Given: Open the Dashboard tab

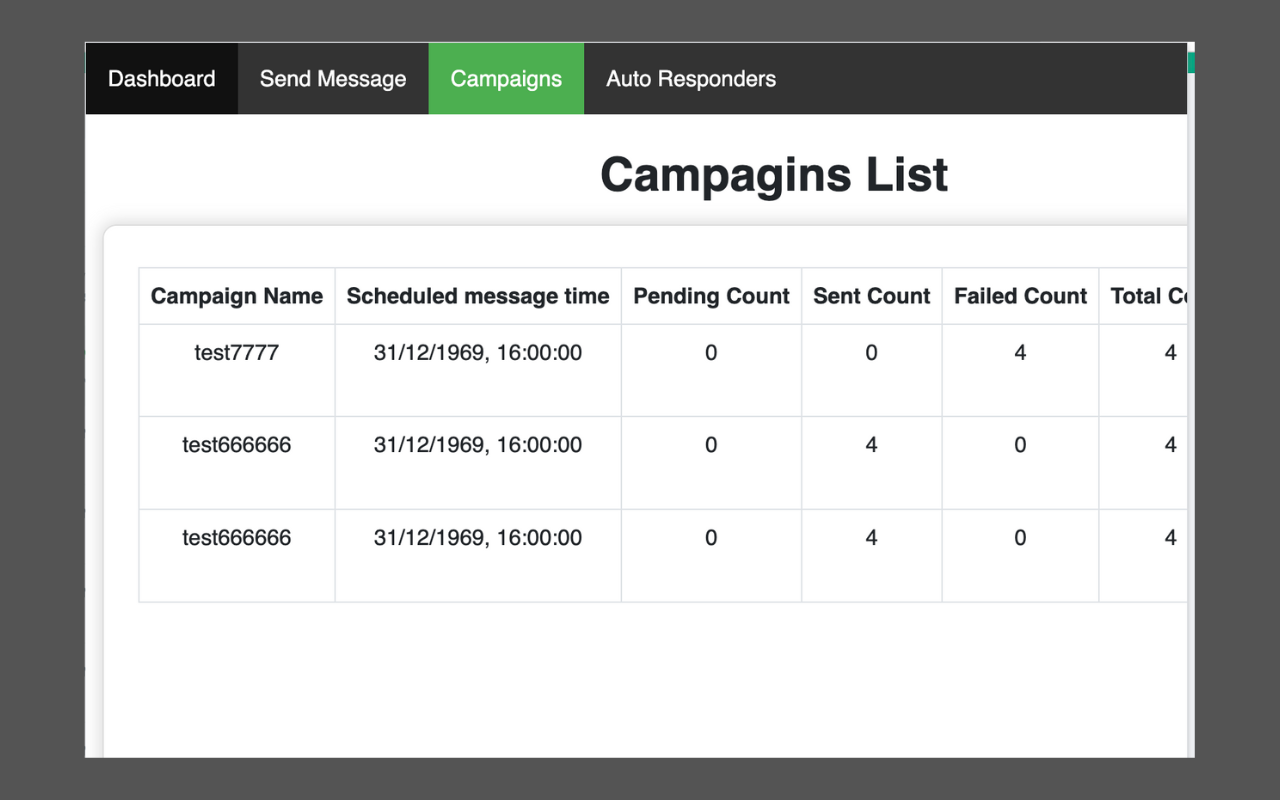Looking at the screenshot, I should [161, 79].
